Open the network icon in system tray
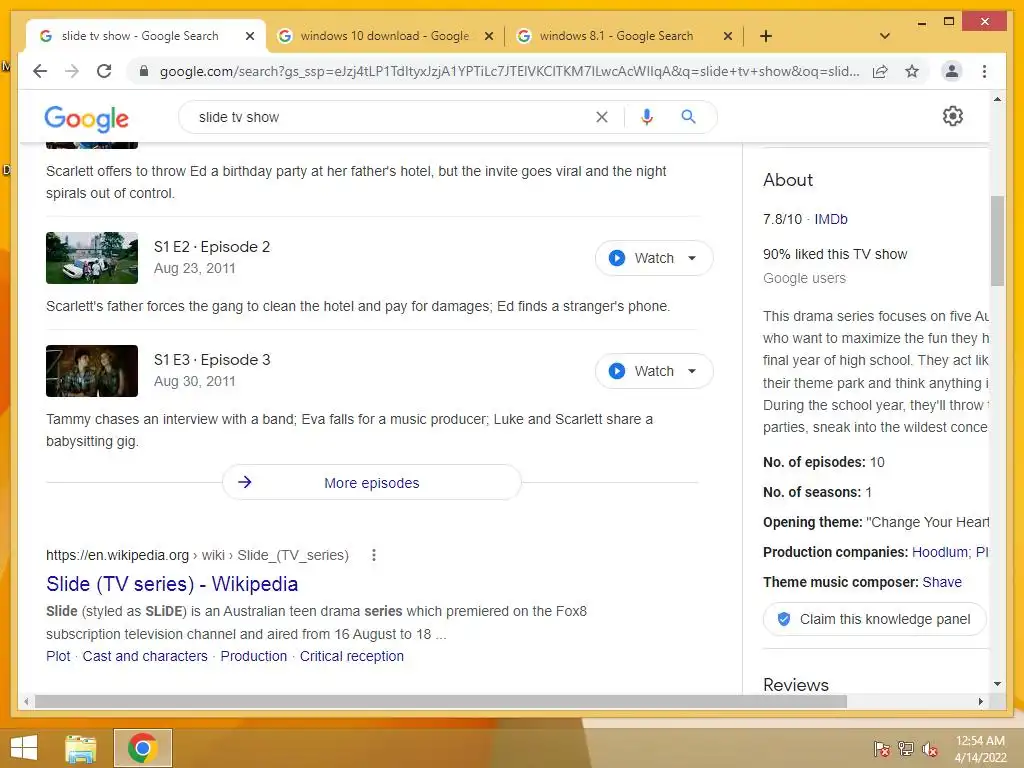 click(x=906, y=749)
